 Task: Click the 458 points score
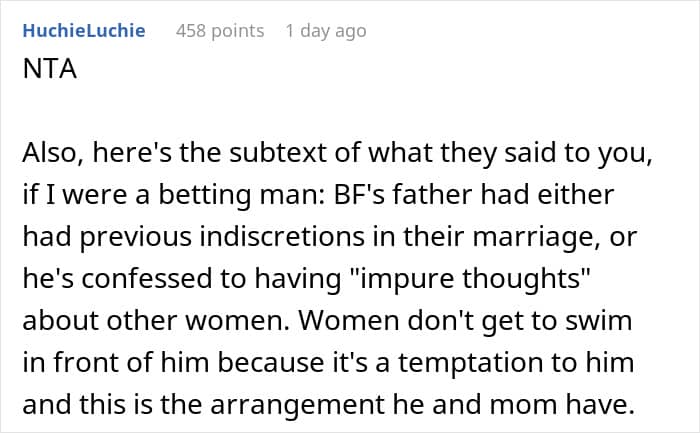[x=220, y=31]
